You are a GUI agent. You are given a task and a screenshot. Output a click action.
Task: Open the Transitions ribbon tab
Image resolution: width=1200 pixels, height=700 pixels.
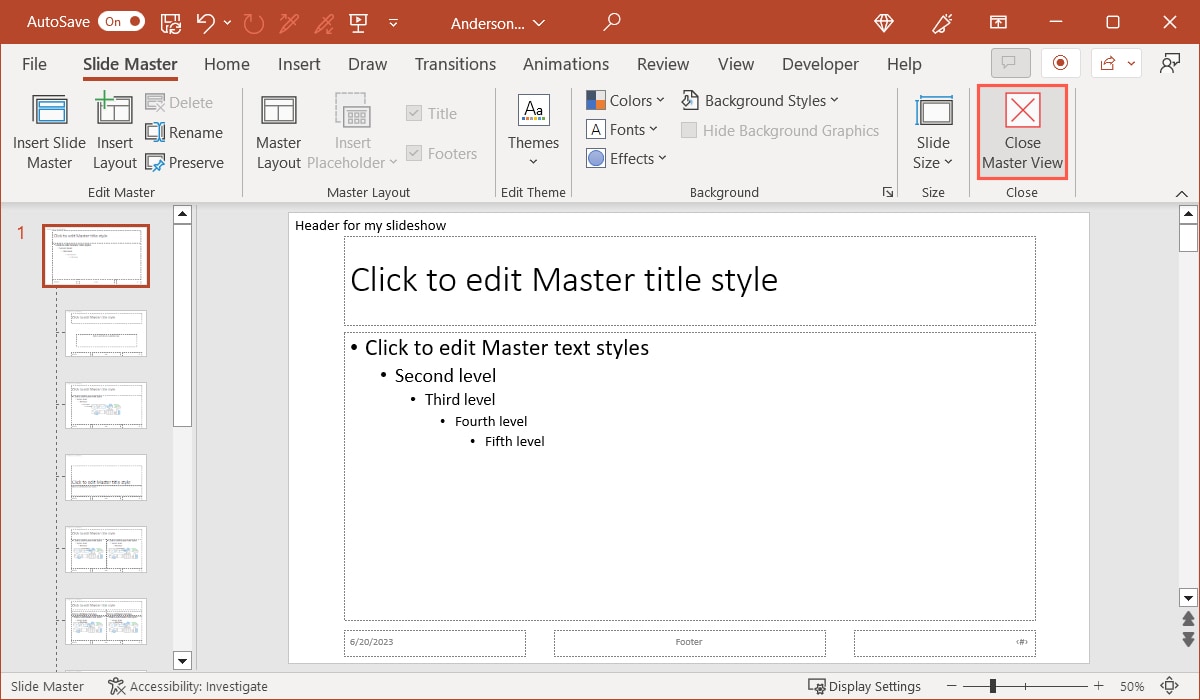(455, 63)
